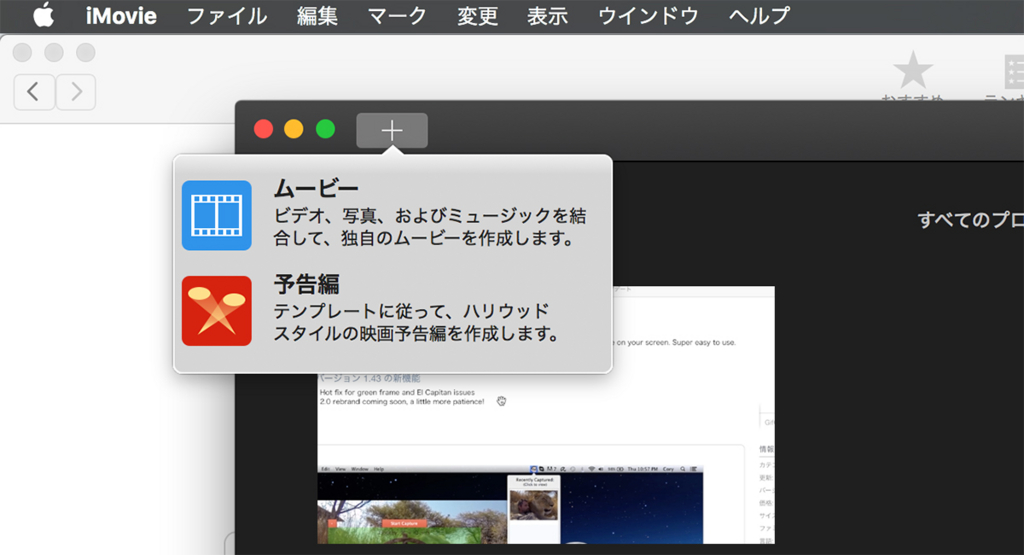Open the Apple menu
Viewport: 1024px width, 555px height.
coord(43,15)
